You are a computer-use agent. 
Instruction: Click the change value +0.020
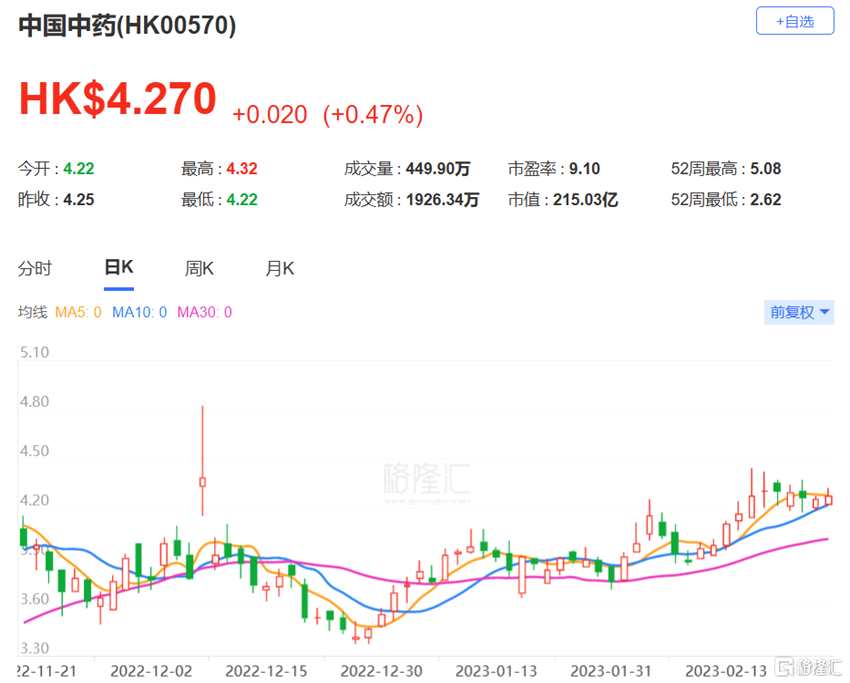click(269, 115)
